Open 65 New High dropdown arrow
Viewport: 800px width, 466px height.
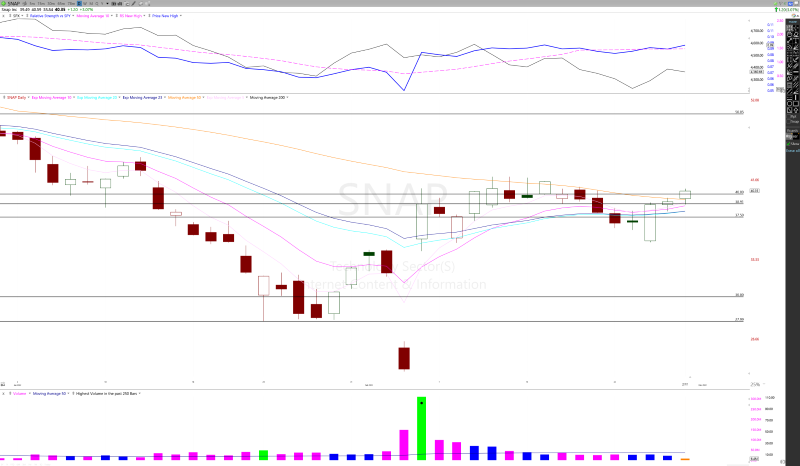pos(144,16)
